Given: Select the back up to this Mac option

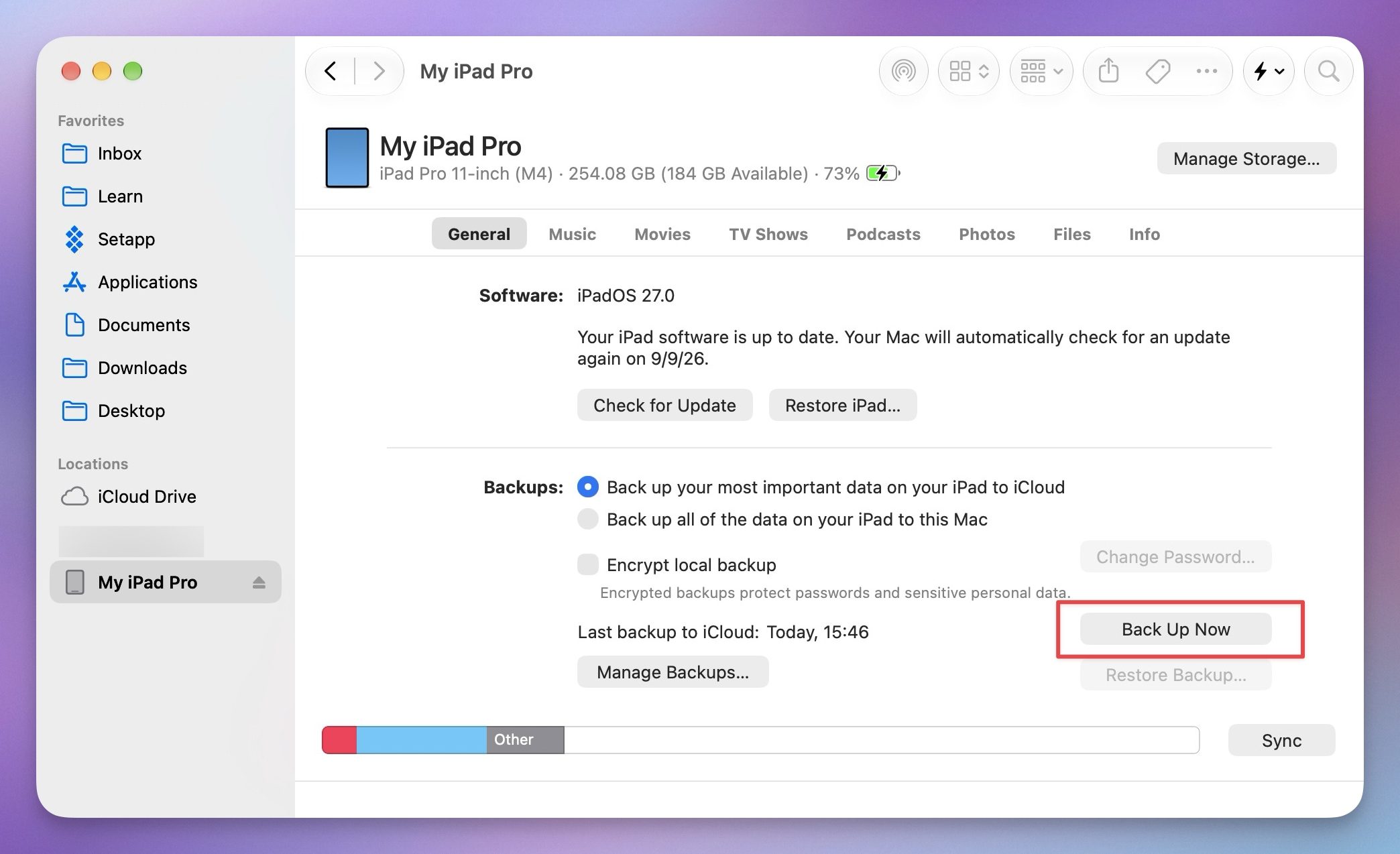Looking at the screenshot, I should [x=587, y=519].
